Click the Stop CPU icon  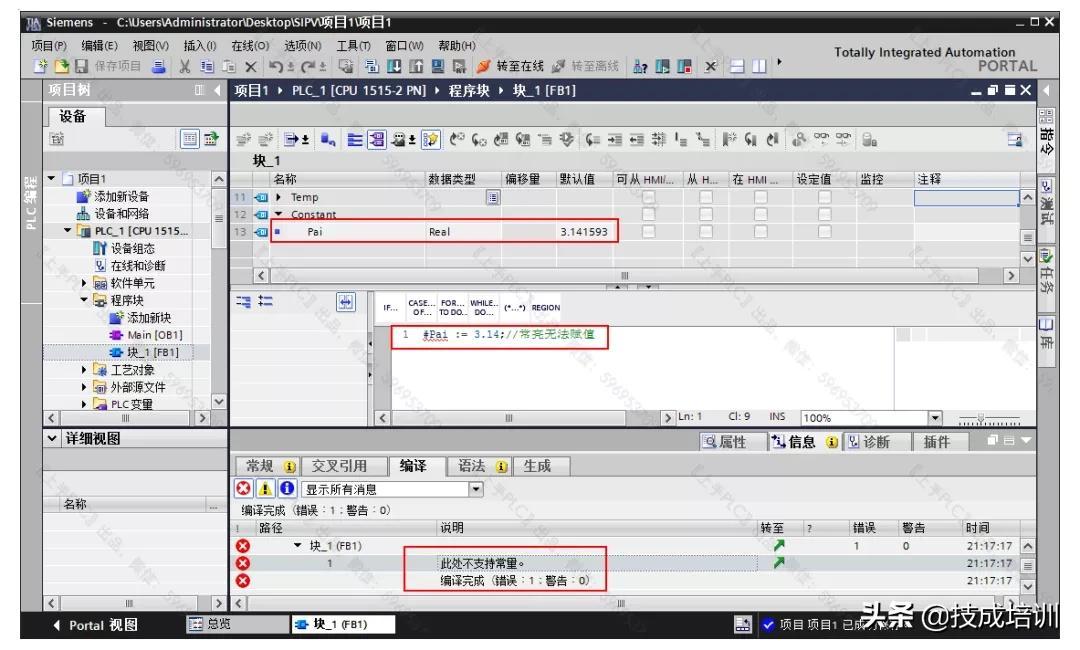(684, 66)
